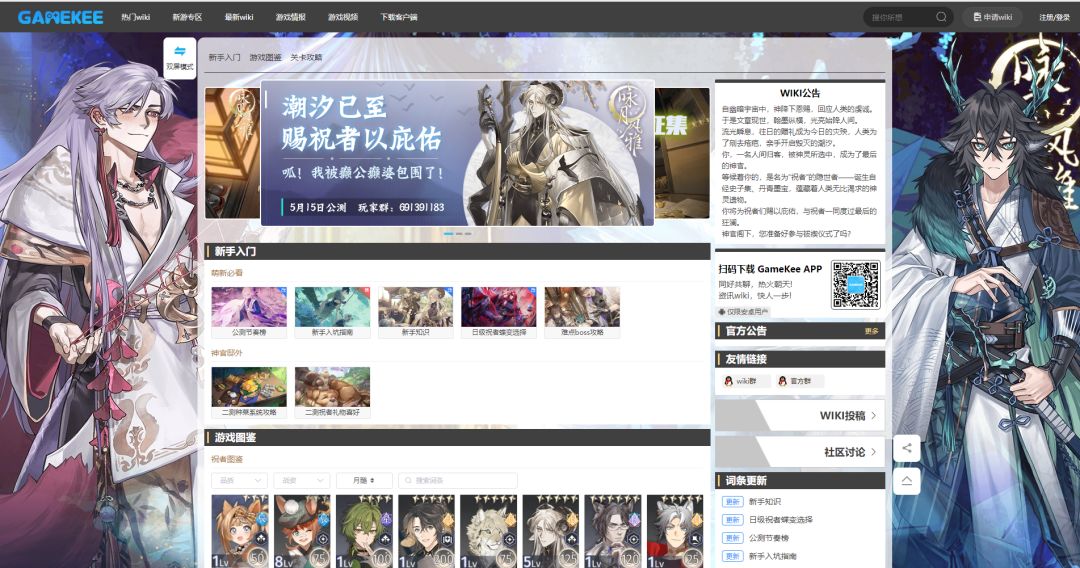1080x568 pixels.
Task: Open 游戏情报 in top navigation
Action: (291, 17)
